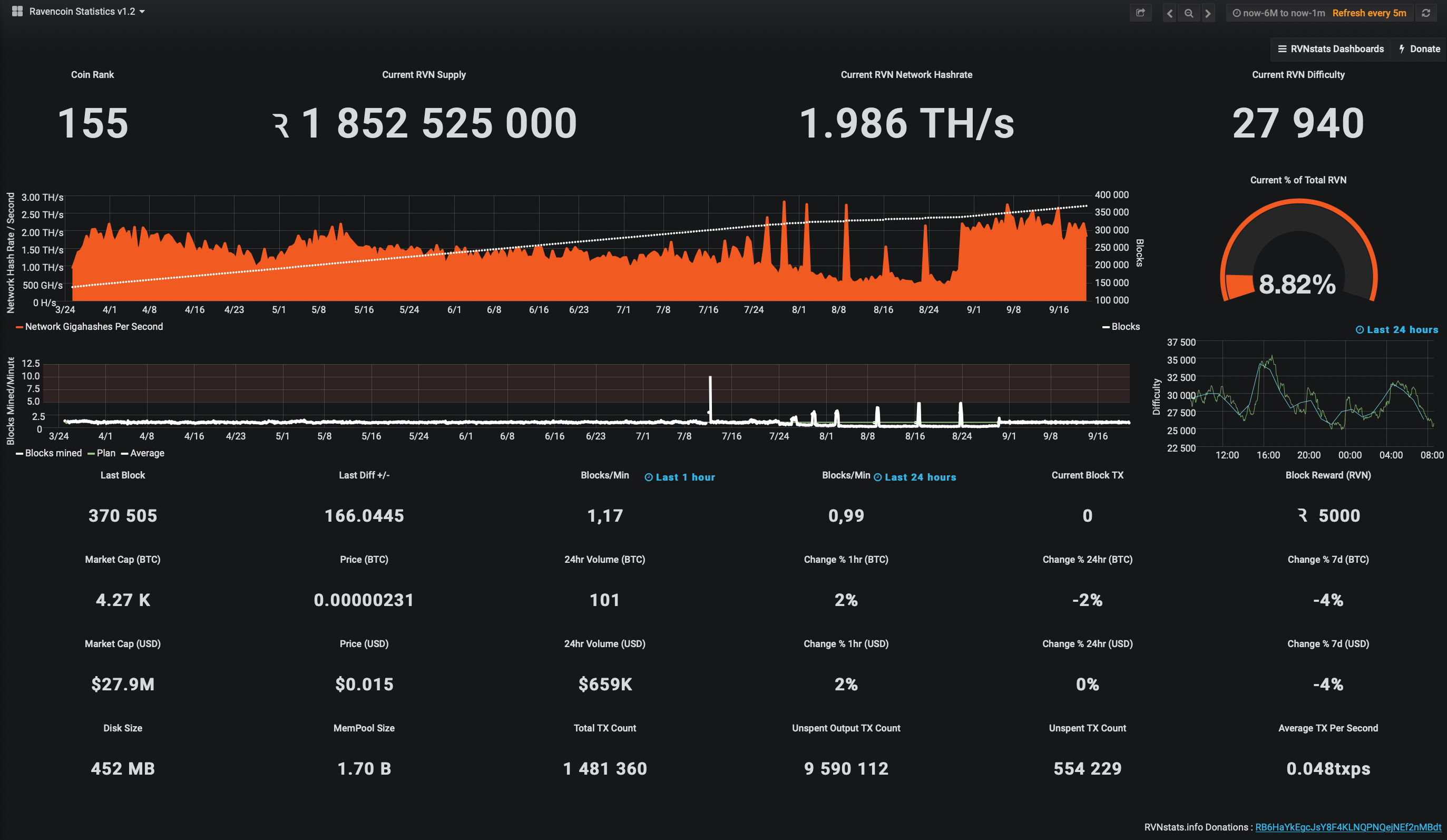Click the Price (USD) value $0.015
Image resolution: width=1447 pixels, height=840 pixels.
(x=364, y=684)
